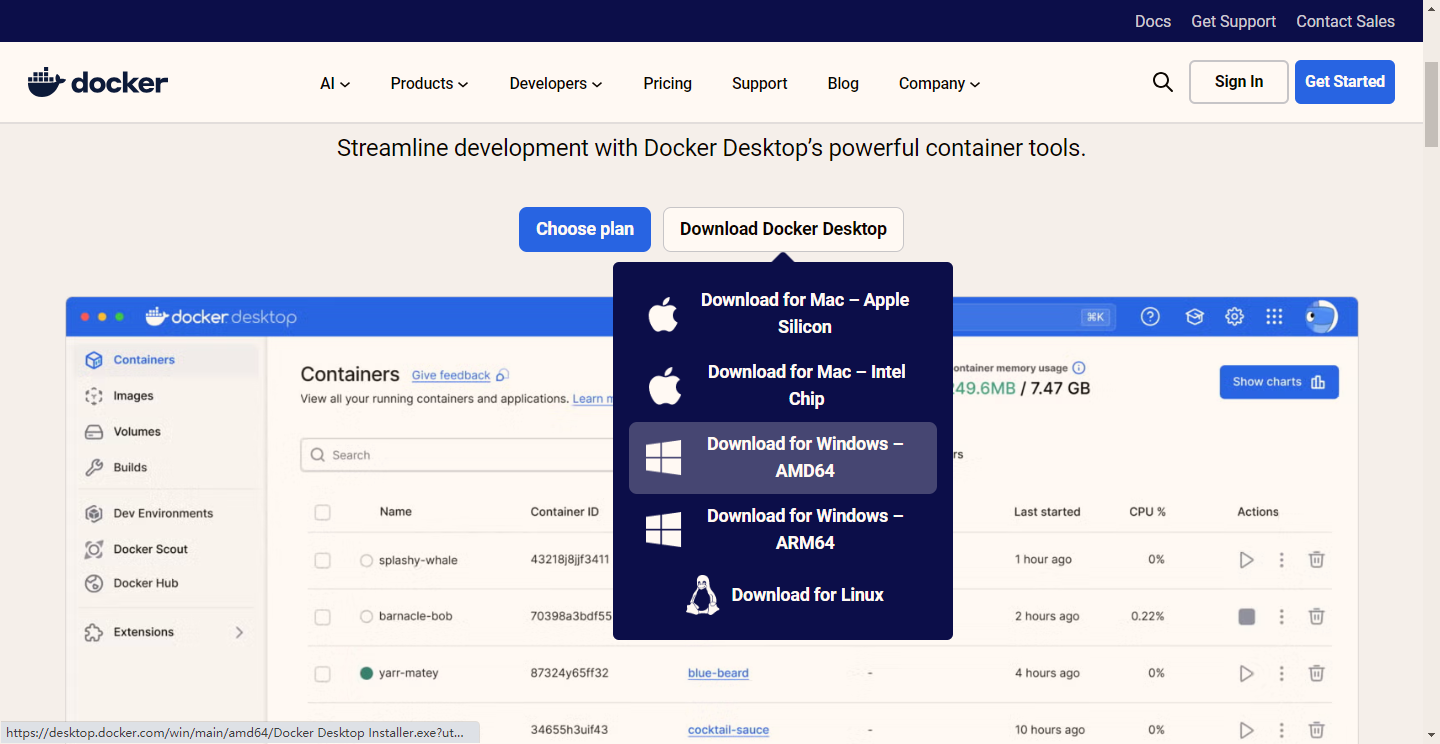Expand the Extensions chevron in sidebar
This screenshot has height=744, width=1440.
pyautogui.click(x=239, y=632)
